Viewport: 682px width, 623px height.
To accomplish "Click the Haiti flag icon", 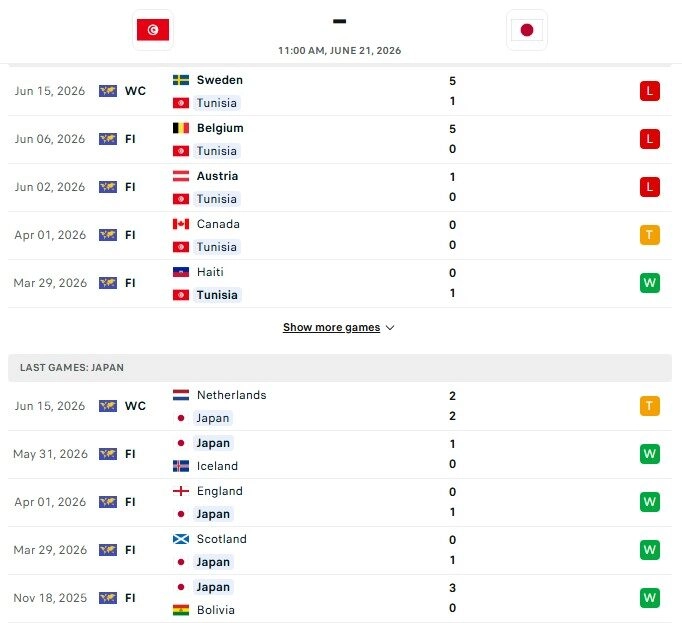I will (x=181, y=272).
